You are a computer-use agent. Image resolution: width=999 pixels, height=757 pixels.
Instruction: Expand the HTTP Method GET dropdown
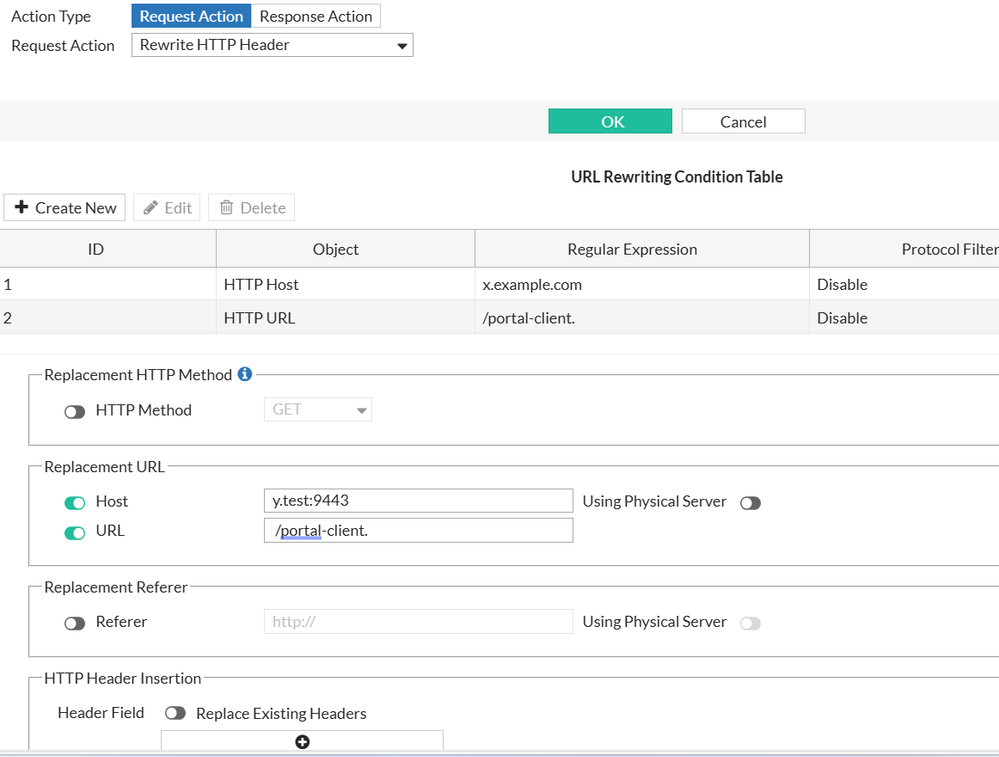pyautogui.click(x=317, y=410)
